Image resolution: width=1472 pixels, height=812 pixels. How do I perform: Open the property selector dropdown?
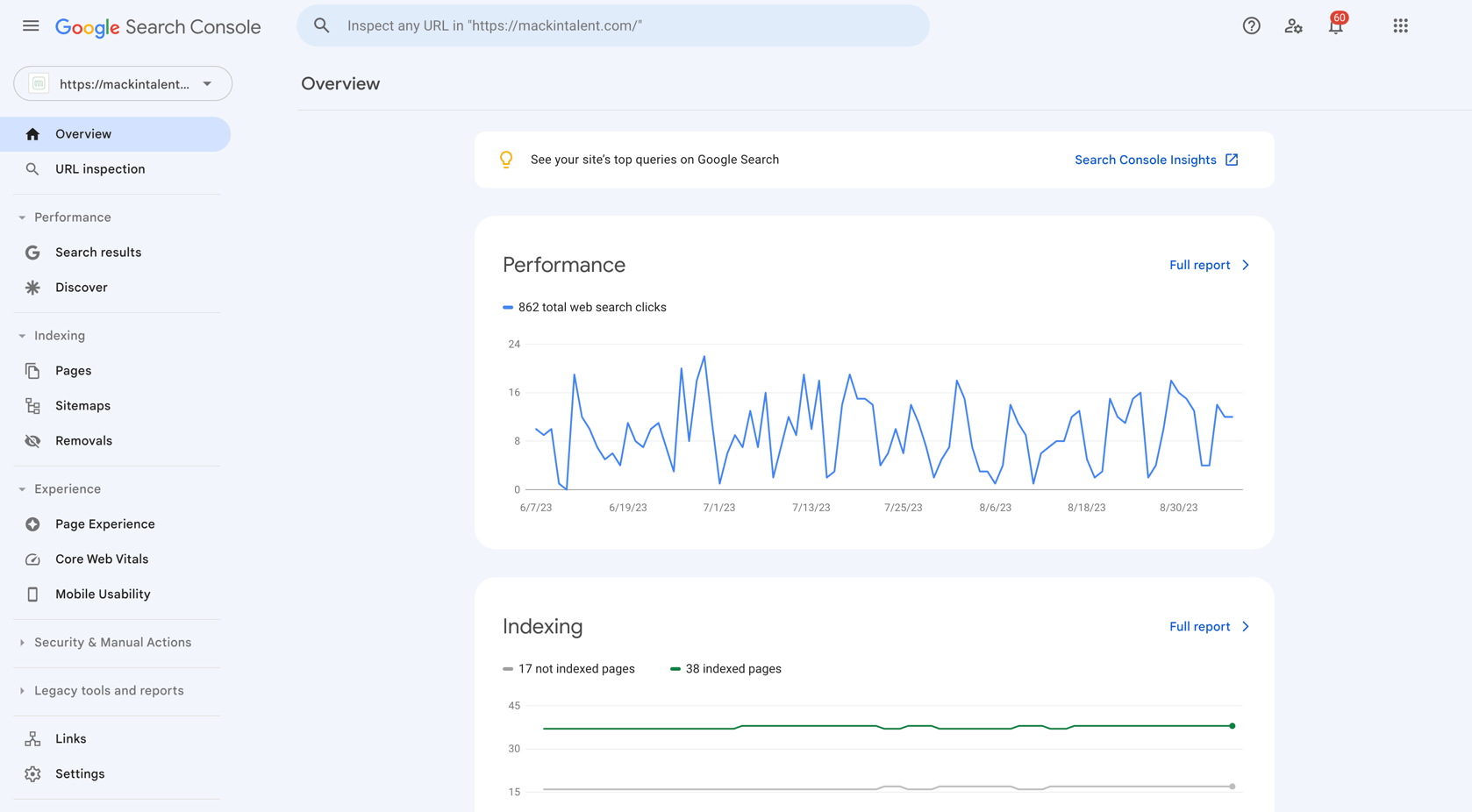123,84
